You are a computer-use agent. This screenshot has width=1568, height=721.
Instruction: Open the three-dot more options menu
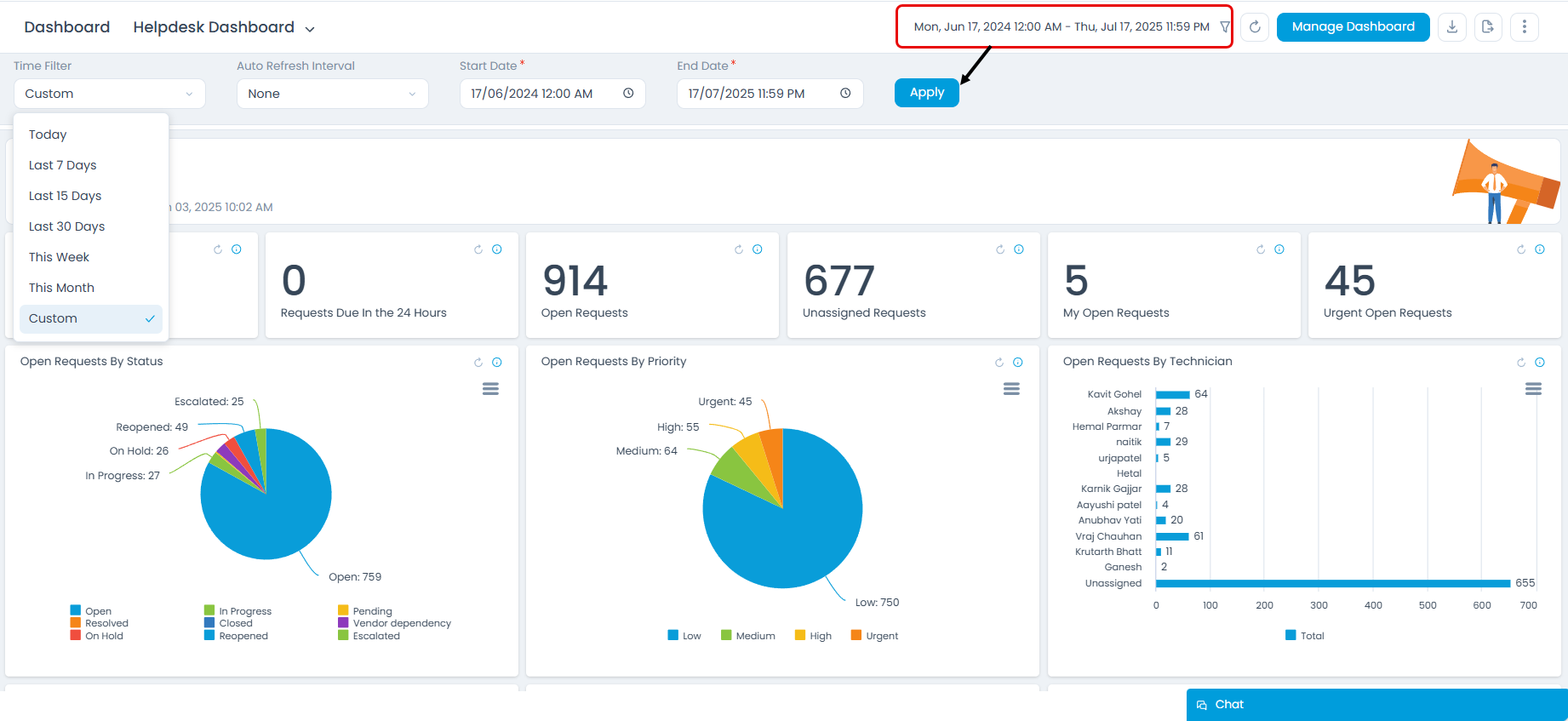pyautogui.click(x=1524, y=27)
